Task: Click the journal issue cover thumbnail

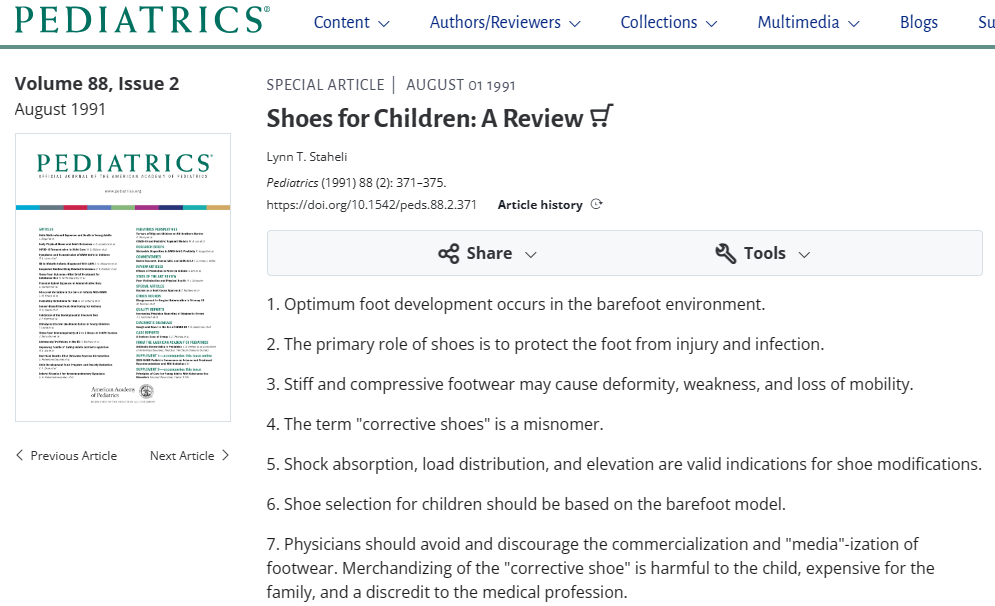Action: [x=123, y=277]
